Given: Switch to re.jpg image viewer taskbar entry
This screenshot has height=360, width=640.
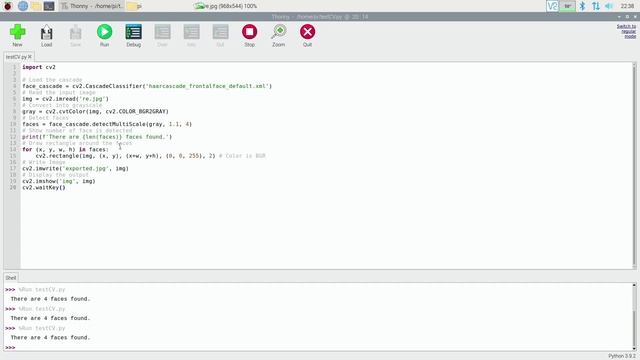Looking at the screenshot, I should (226, 6).
